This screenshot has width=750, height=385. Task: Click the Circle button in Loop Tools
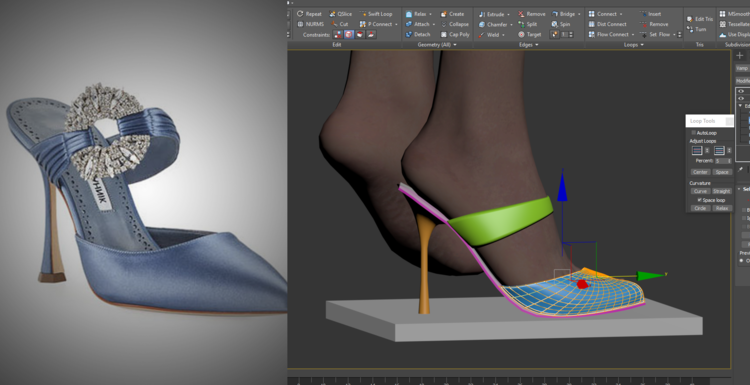[x=700, y=208]
